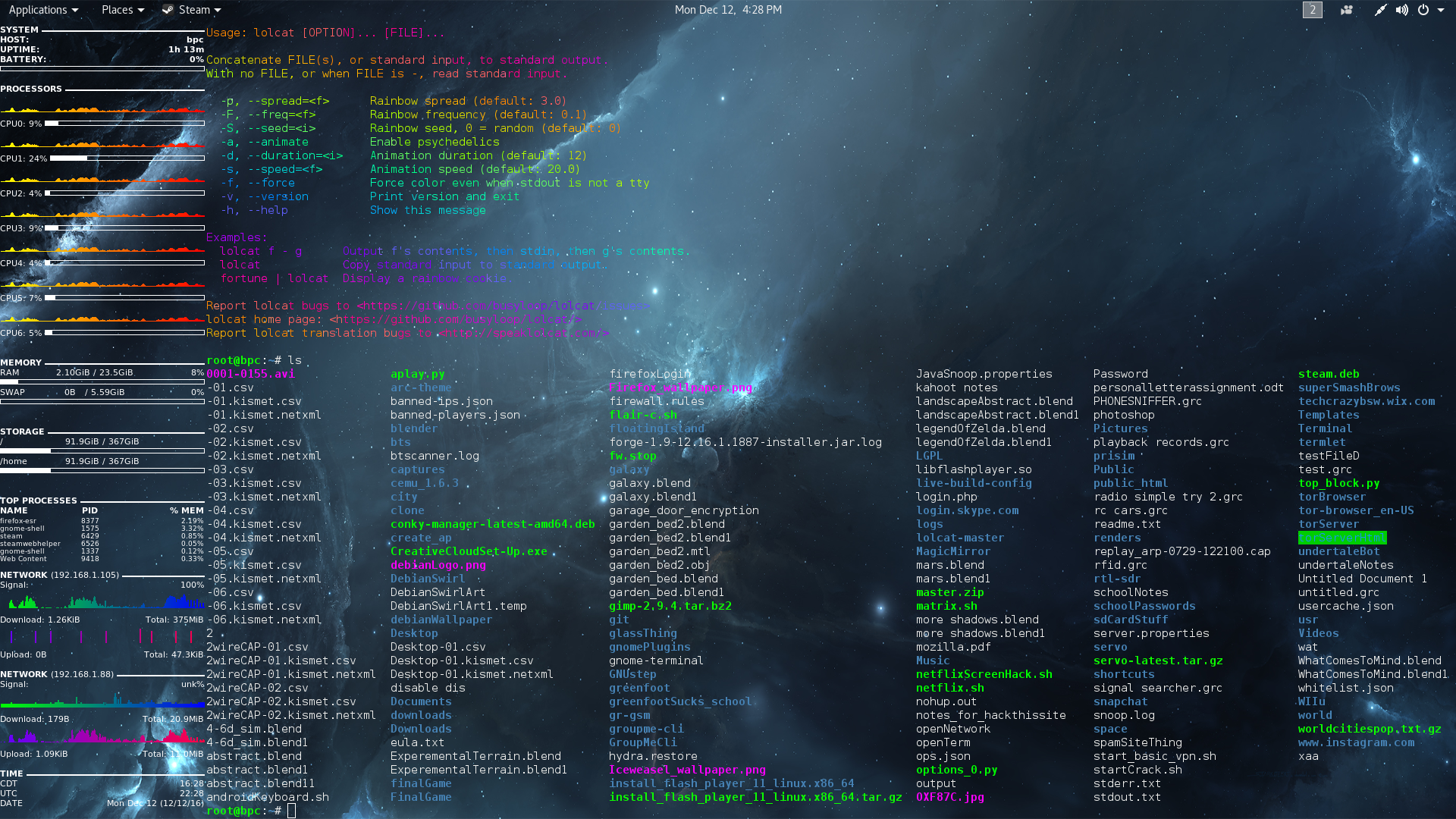The image size is (1456, 819).
Task: Click the speakerdeck translation bugs URL
Action: (x=524, y=333)
